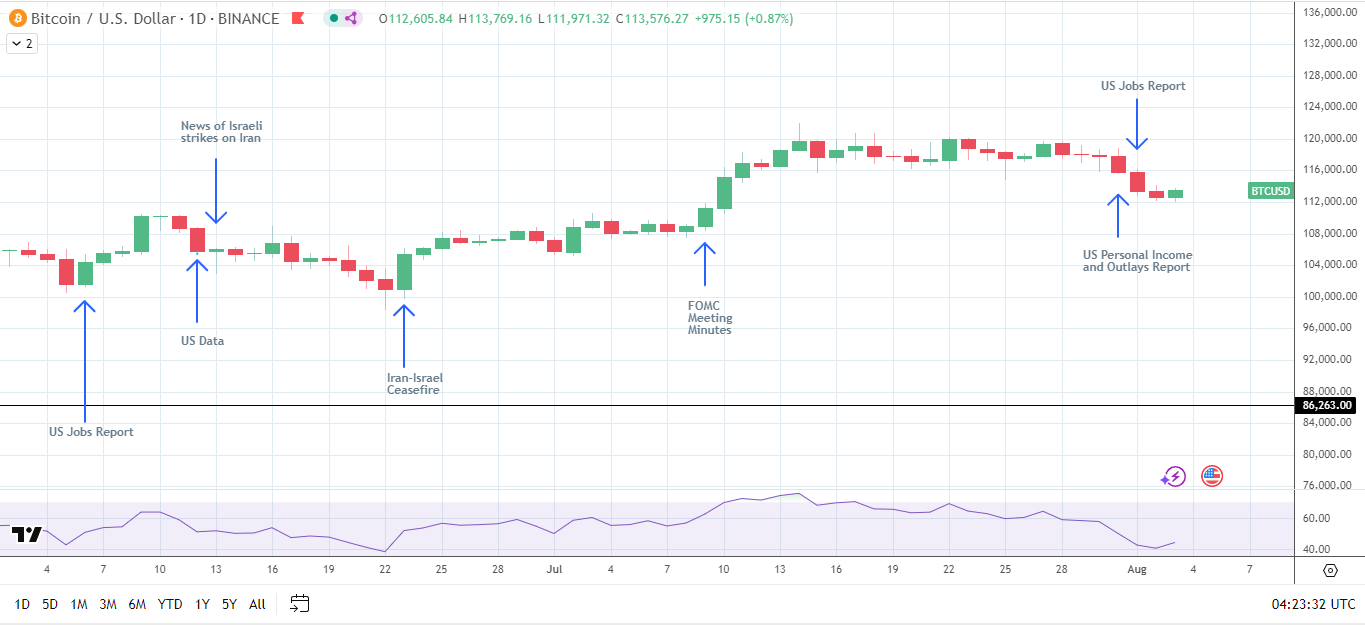The width and height of the screenshot is (1365, 625).
Task: Select the 1D time range
Action: coord(22,604)
